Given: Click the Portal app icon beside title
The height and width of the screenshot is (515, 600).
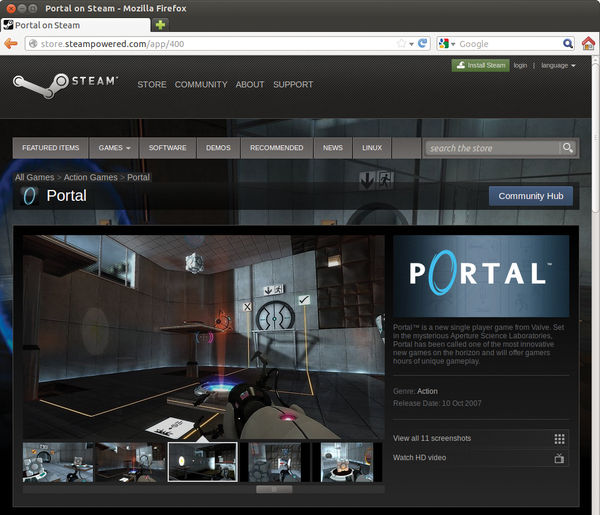Looking at the screenshot, I should [x=29, y=196].
